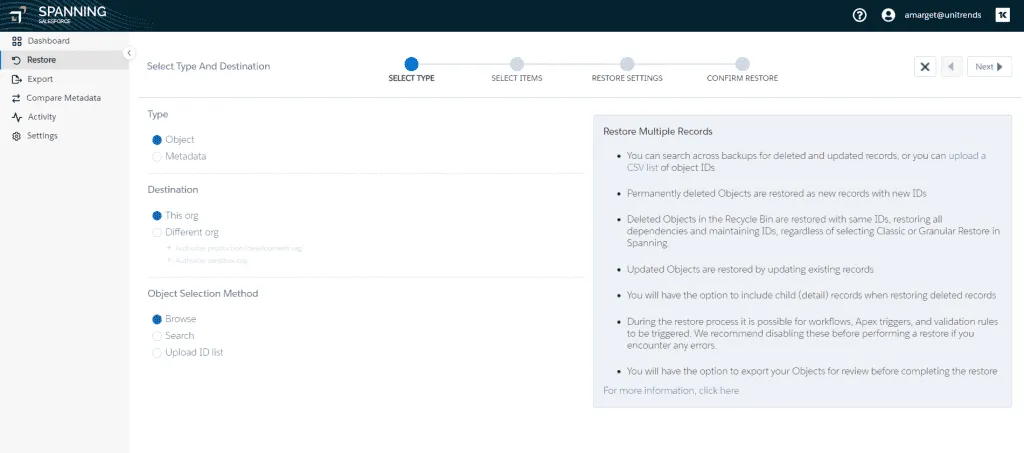Screen dimensions: 1024x453
Task: Open the help question mark icon
Action: click(859, 15)
